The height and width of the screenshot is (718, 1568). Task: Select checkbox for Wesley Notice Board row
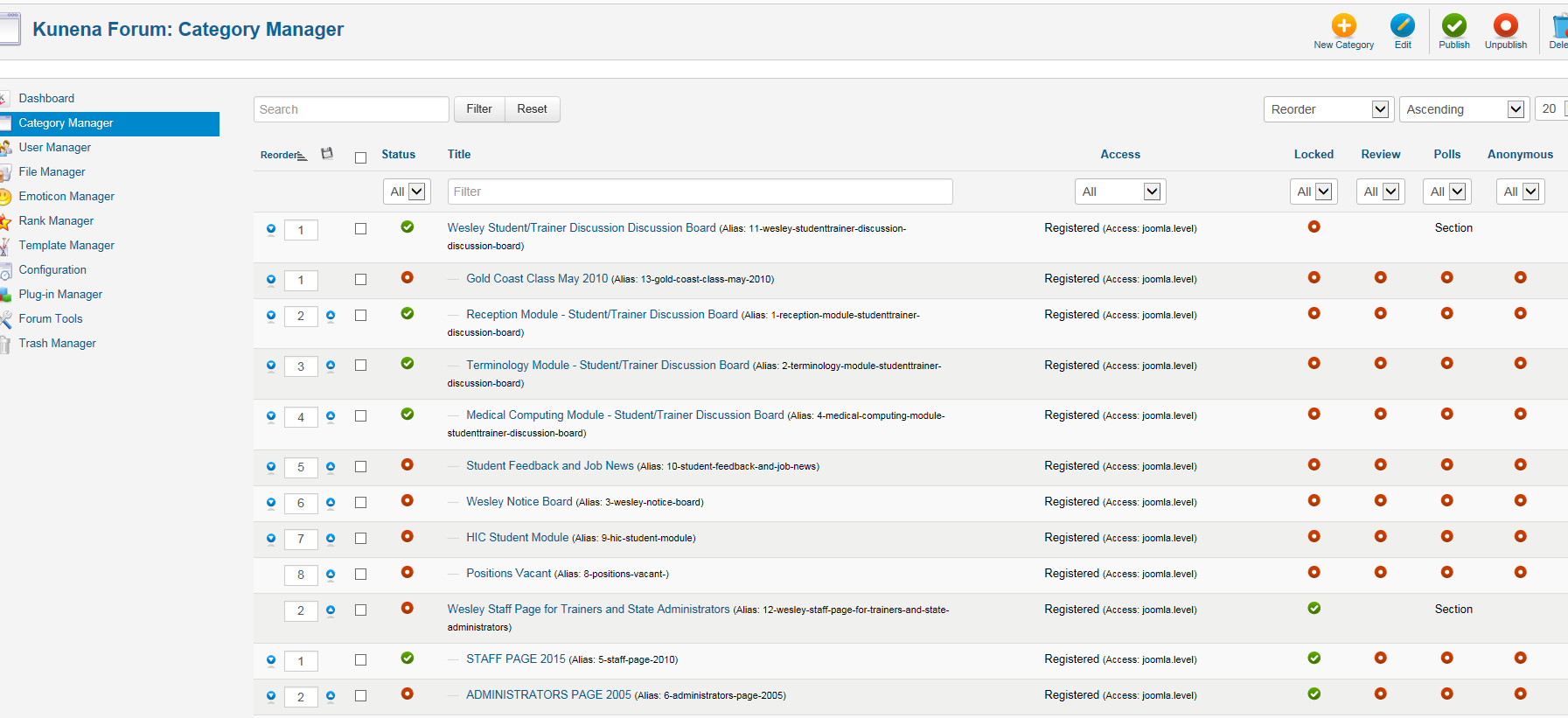click(360, 503)
